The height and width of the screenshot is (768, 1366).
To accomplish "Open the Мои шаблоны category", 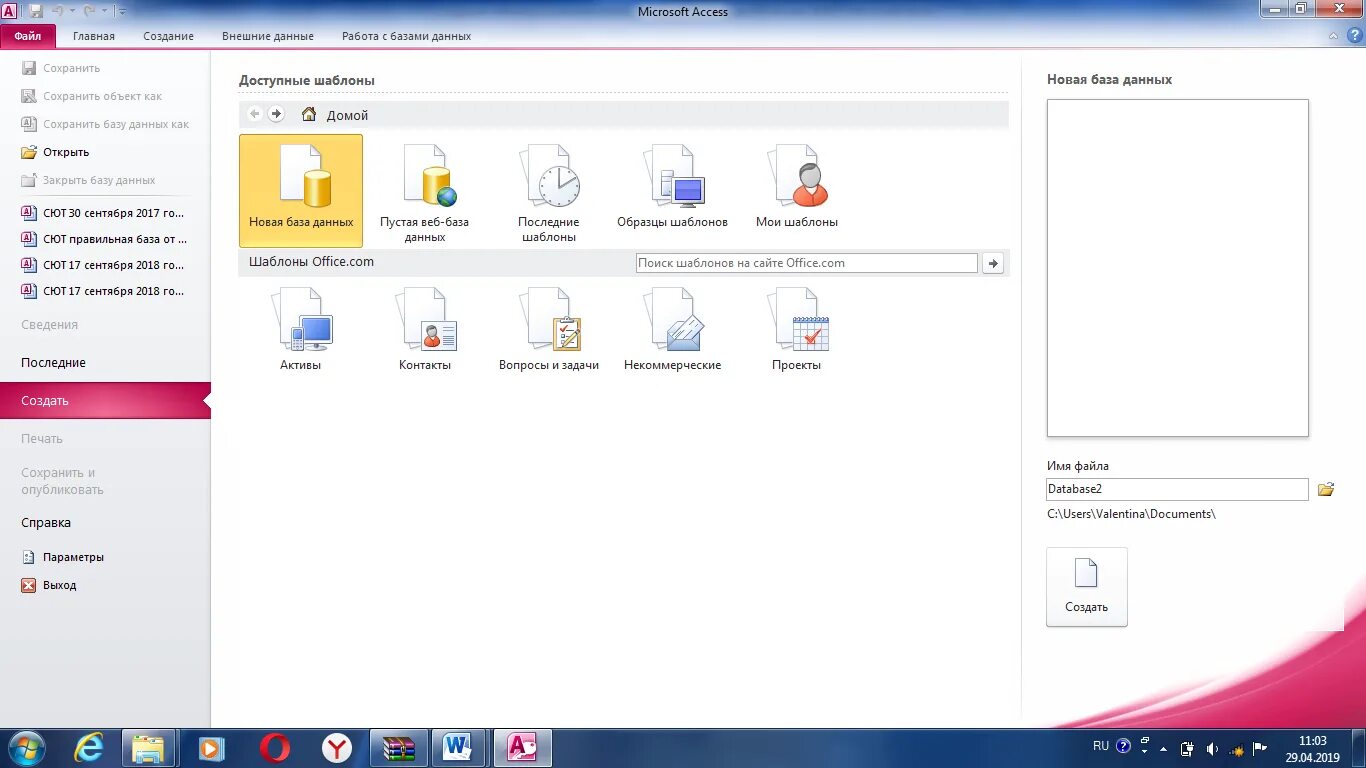I will coord(797,186).
